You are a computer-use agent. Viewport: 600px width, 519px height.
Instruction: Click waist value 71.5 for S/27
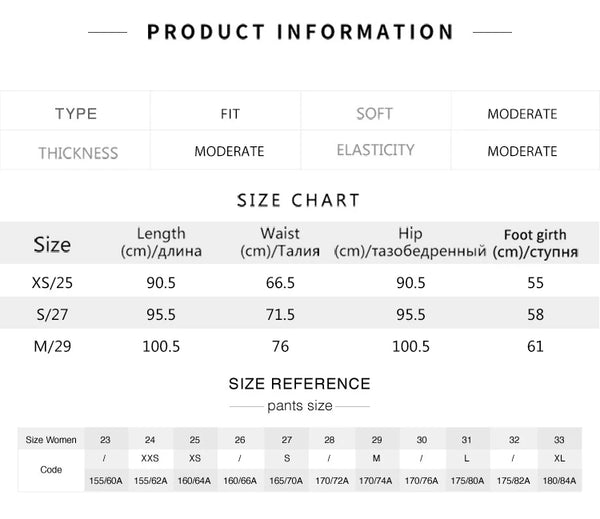[x=280, y=315]
